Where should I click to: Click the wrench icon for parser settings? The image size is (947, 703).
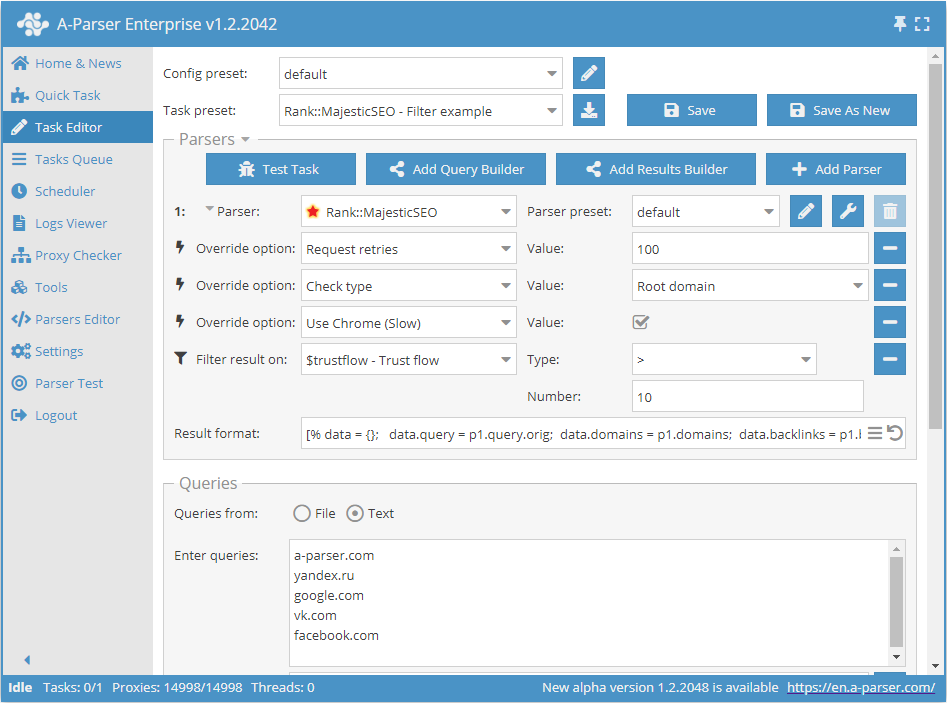pos(848,212)
